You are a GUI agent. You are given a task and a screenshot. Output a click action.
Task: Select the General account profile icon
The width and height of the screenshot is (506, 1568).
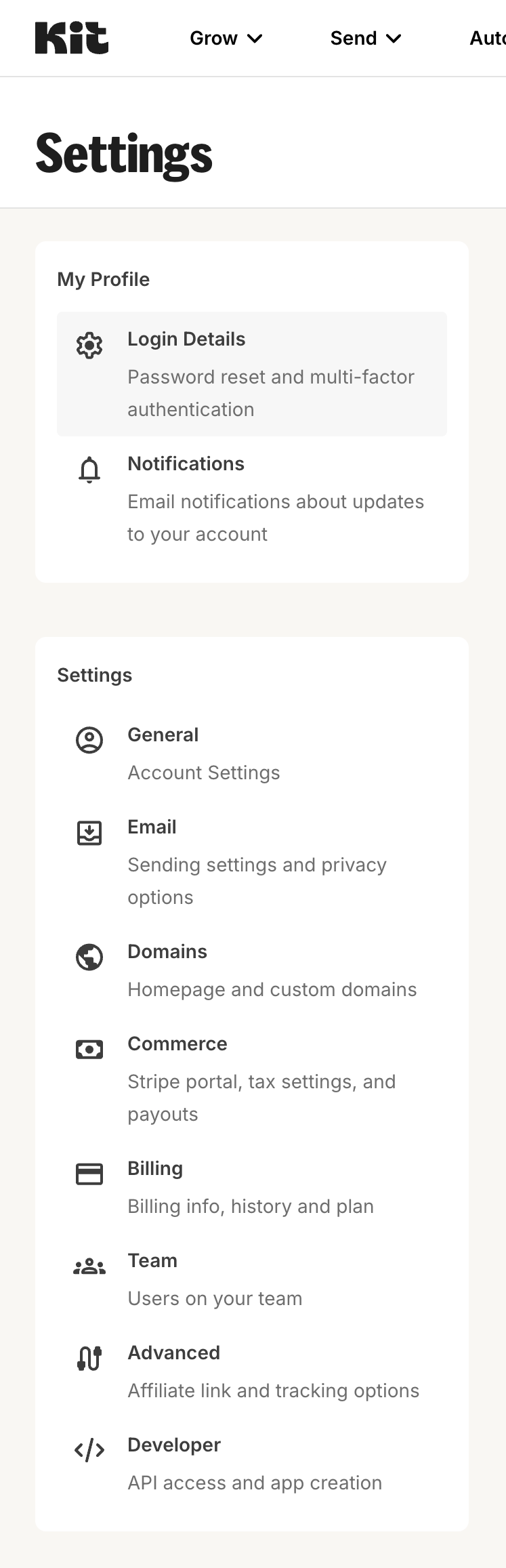point(89,740)
